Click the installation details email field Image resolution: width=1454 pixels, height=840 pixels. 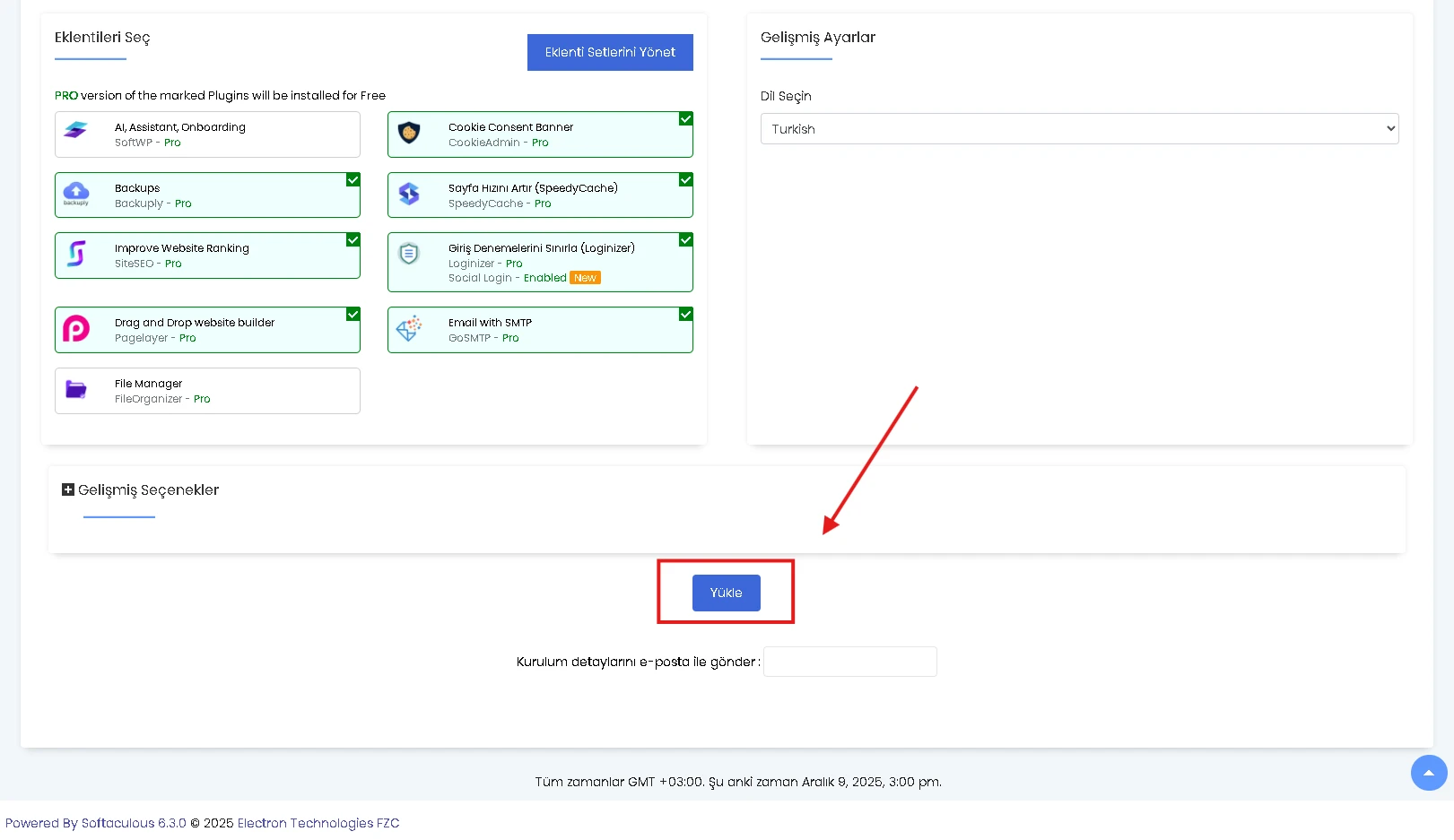[849, 662]
